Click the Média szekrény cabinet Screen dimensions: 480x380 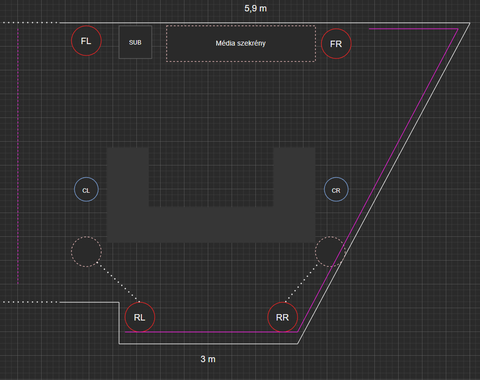pyautogui.click(x=241, y=43)
